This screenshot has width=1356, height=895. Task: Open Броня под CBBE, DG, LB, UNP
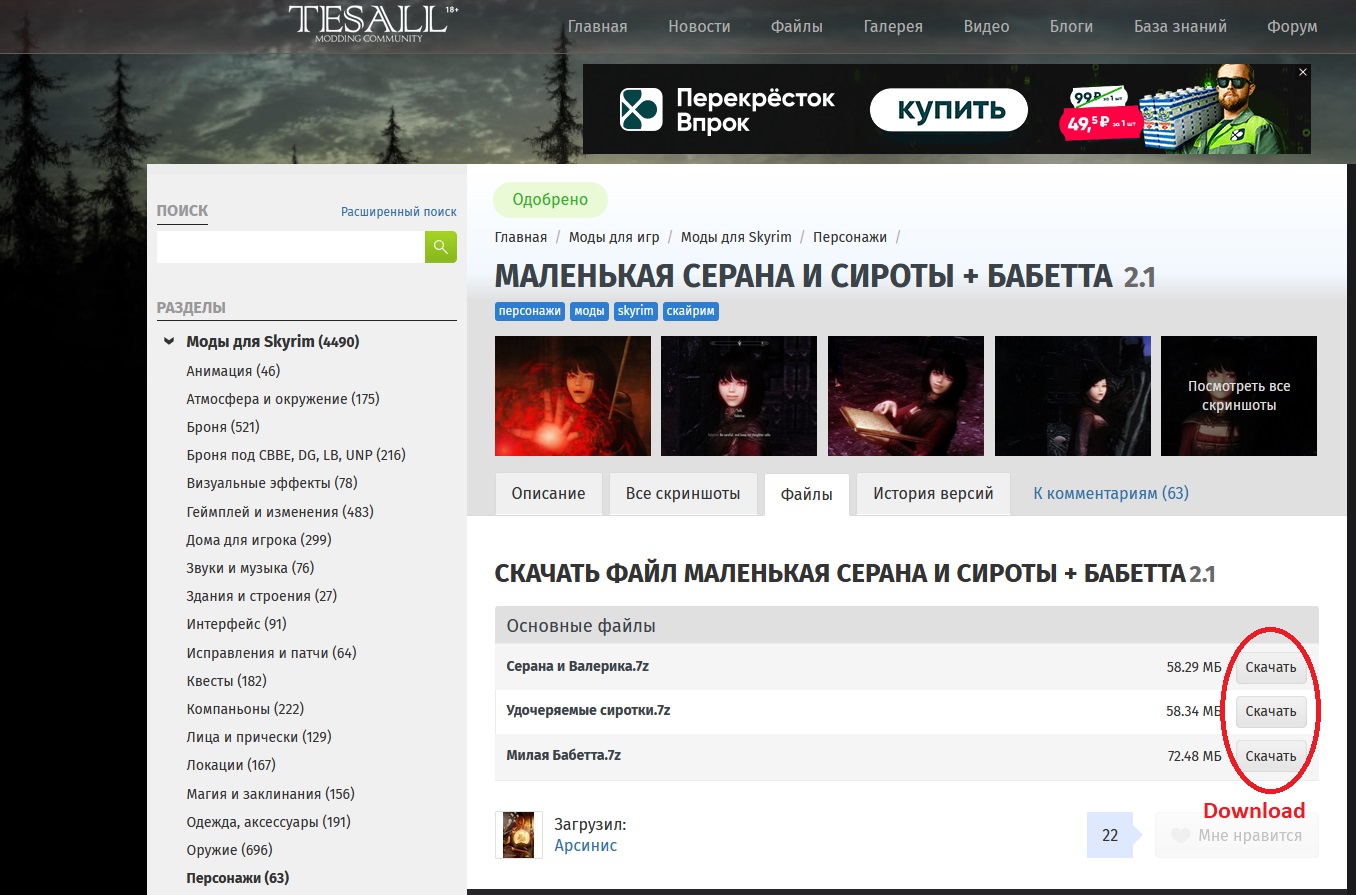[296, 455]
